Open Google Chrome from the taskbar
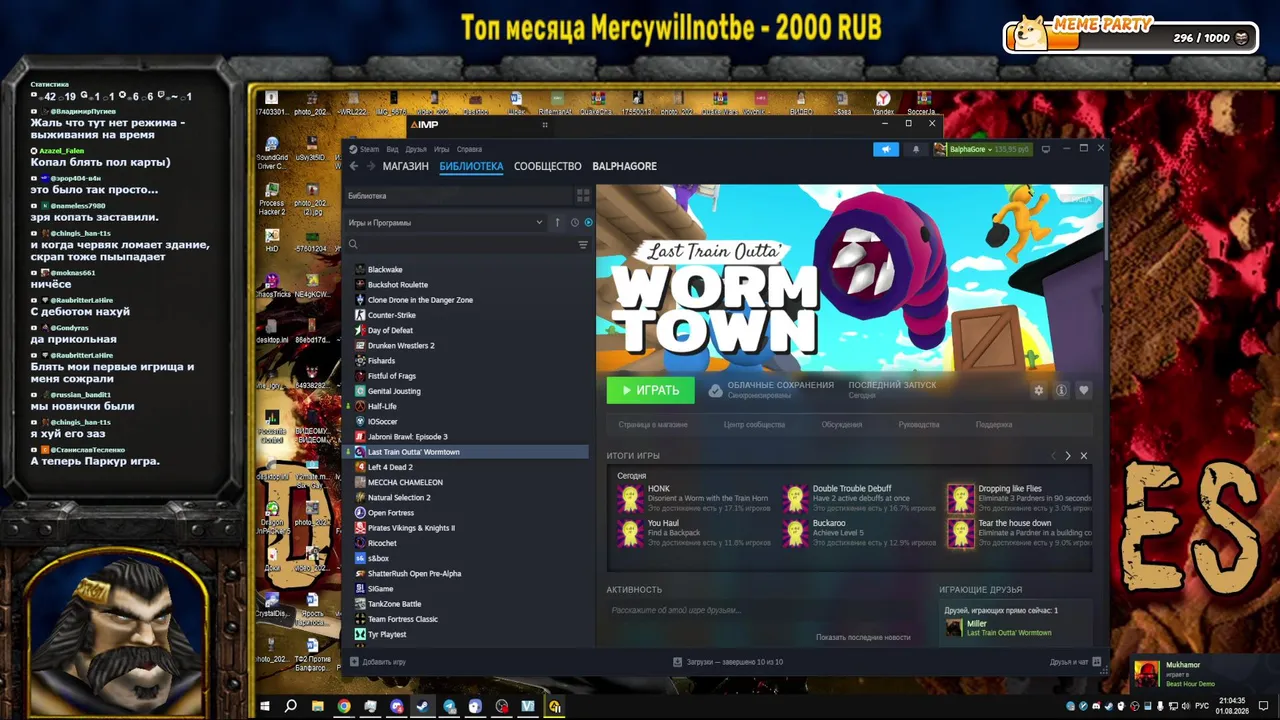The height and width of the screenshot is (720, 1280). click(344, 706)
